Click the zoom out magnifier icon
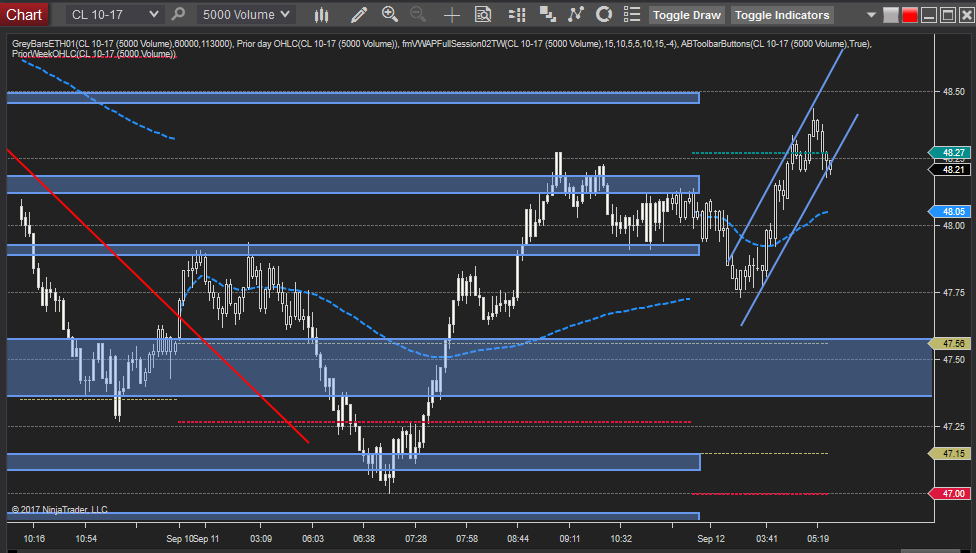Viewport: 976px width, 553px height. click(x=418, y=14)
